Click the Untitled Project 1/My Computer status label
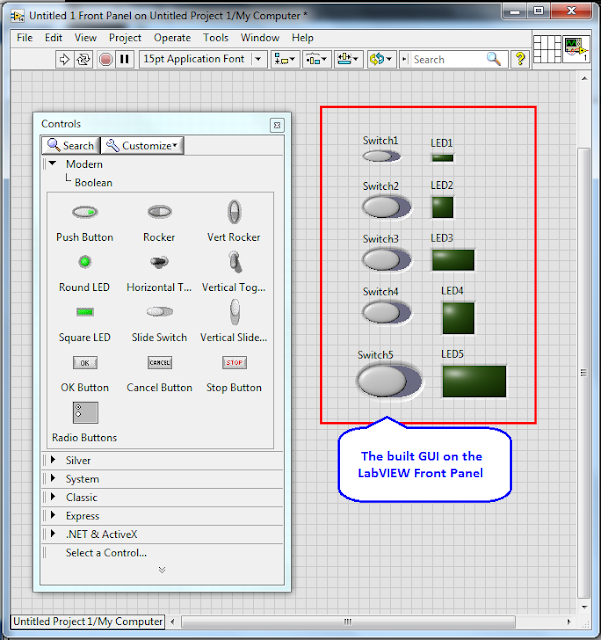Image resolution: width=601 pixels, height=640 pixels. [88, 622]
